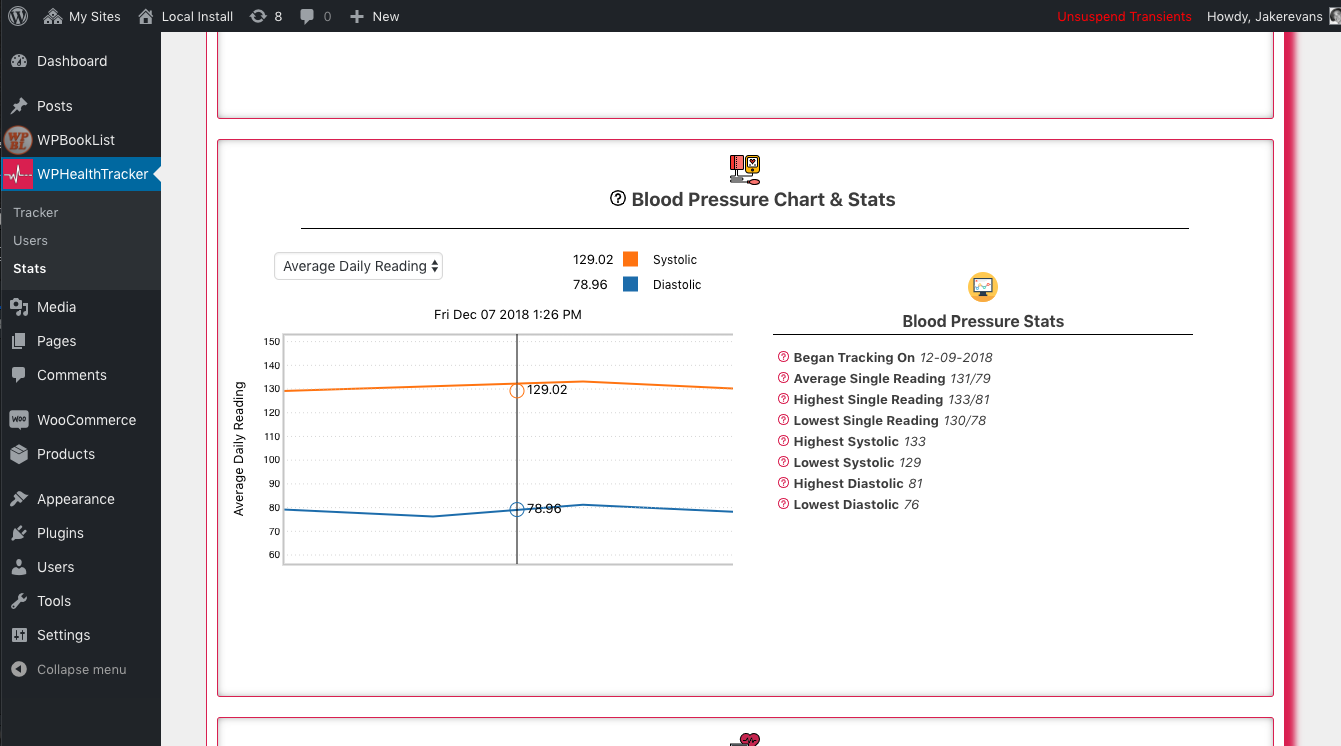Click the Local Install link text
This screenshot has height=746, width=1341.
point(198,16)
